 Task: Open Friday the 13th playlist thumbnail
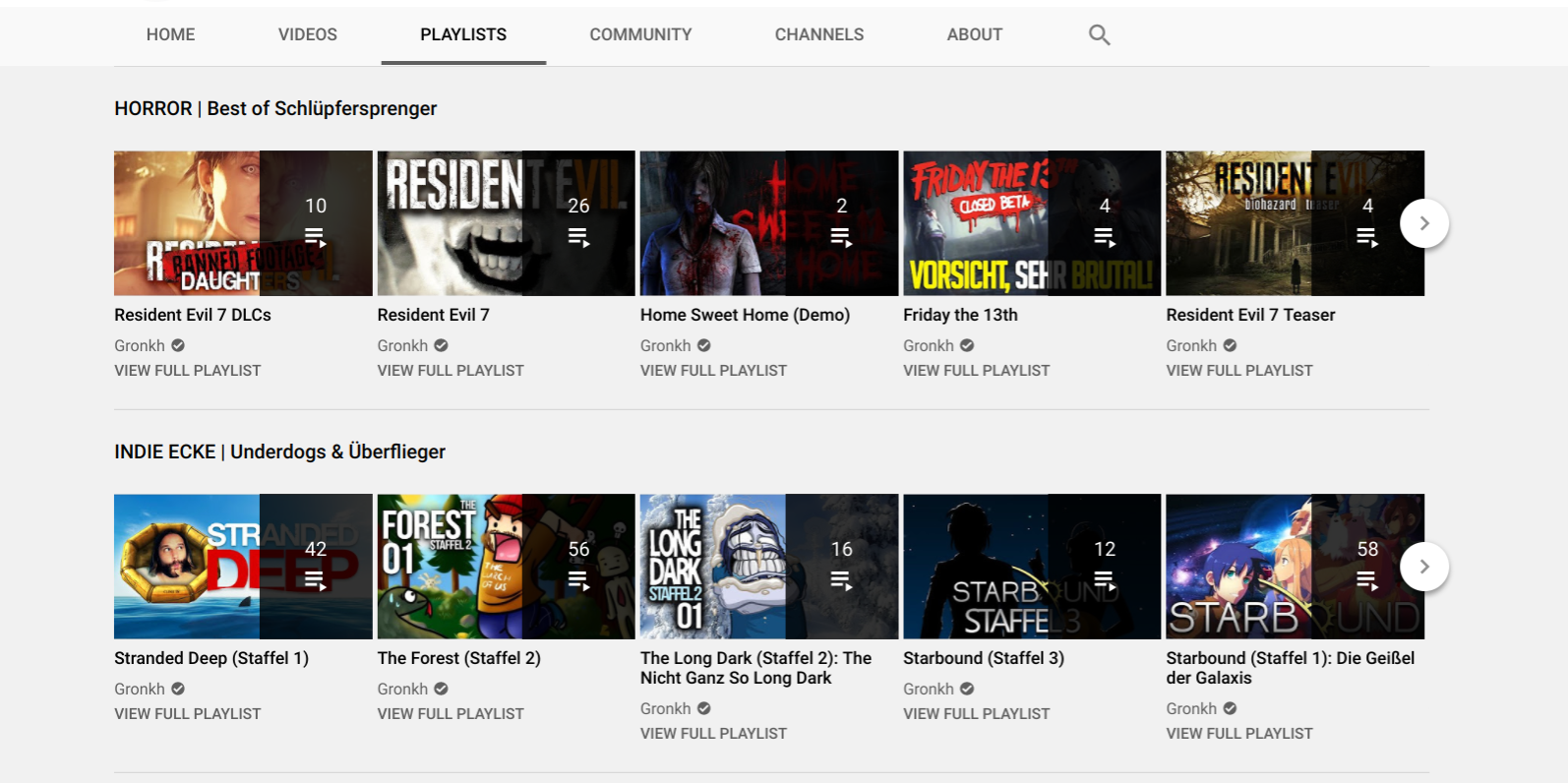1032,223
